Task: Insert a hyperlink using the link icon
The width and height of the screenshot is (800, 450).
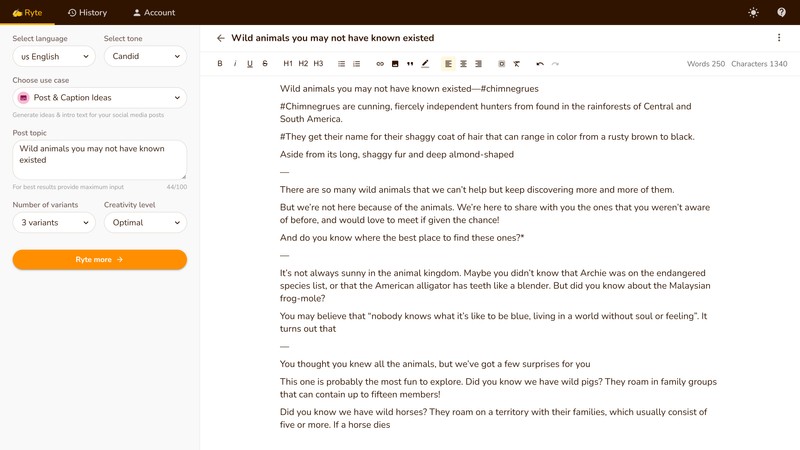Action: (x=380, y=64)
